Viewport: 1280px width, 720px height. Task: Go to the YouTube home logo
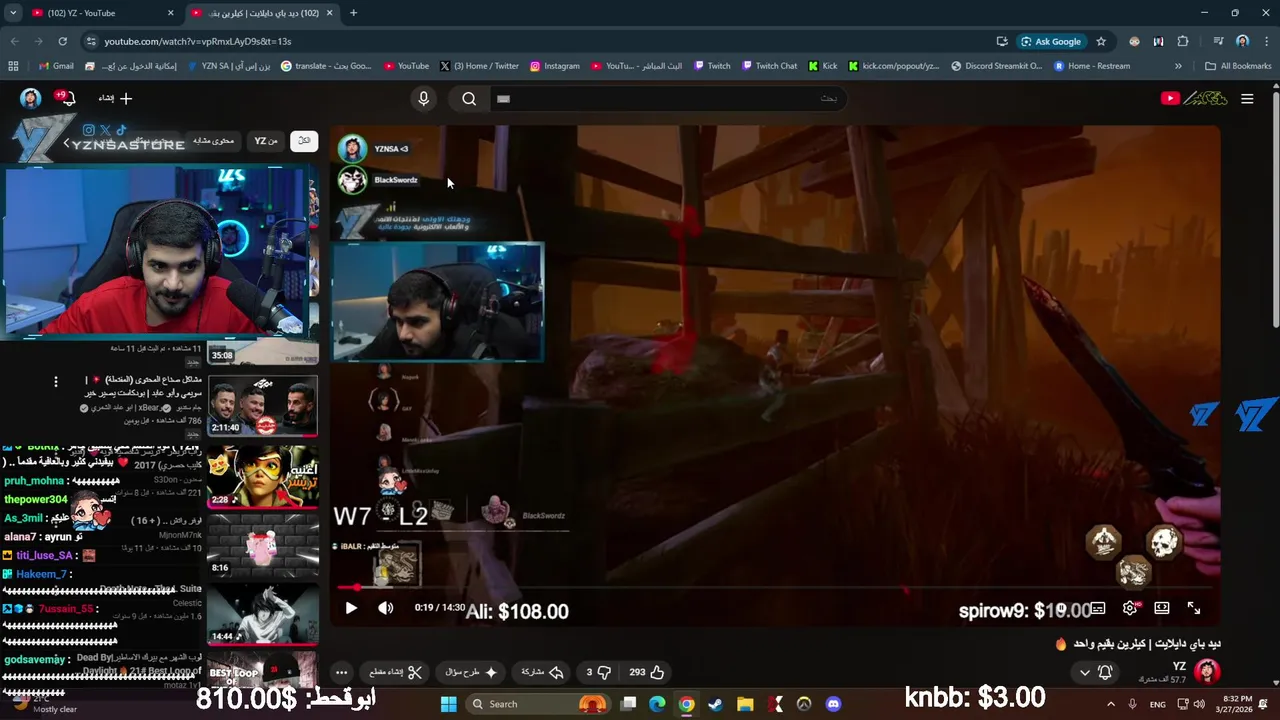click(1193, 98)
